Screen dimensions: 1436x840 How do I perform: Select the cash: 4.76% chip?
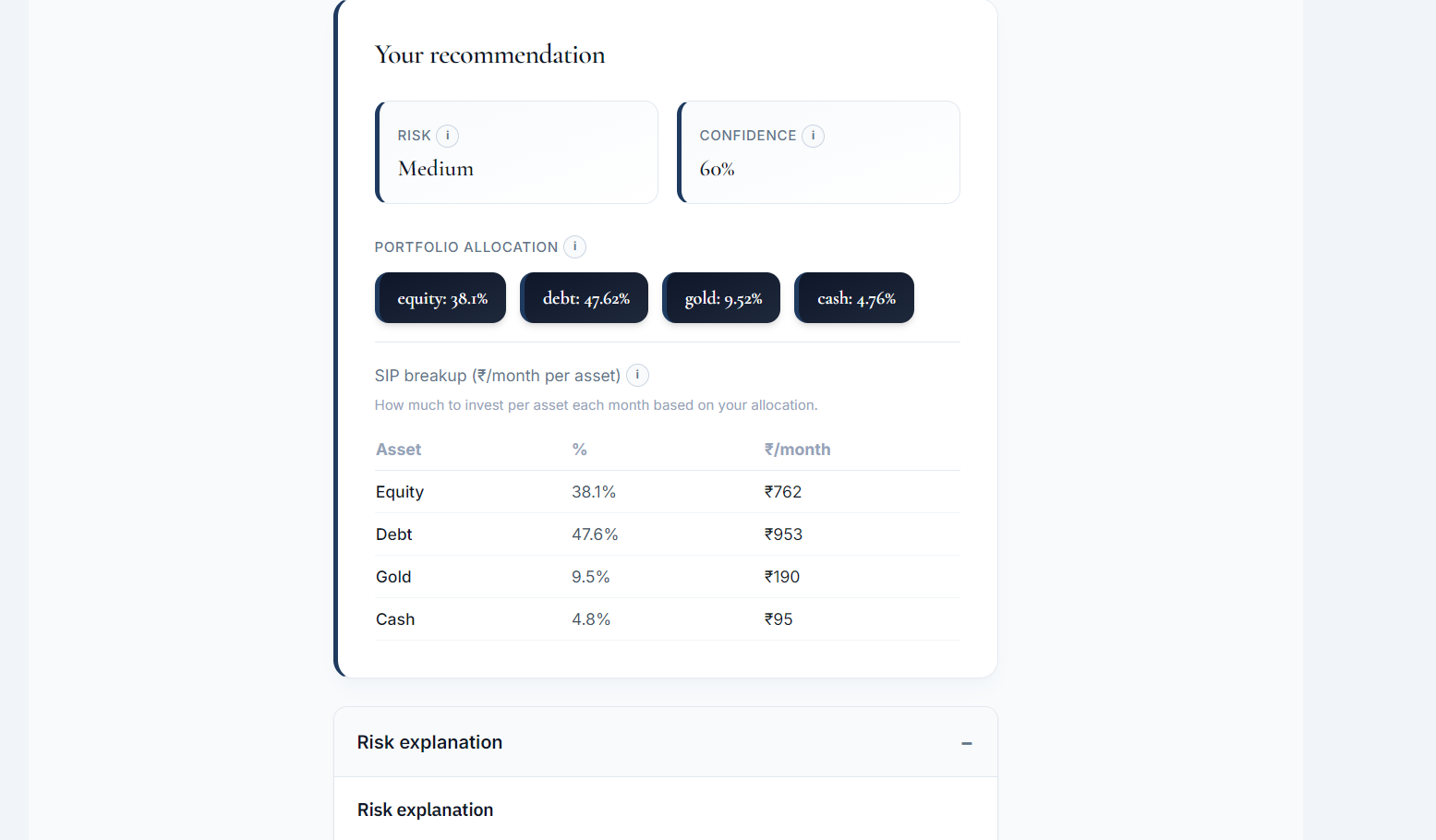853,297
